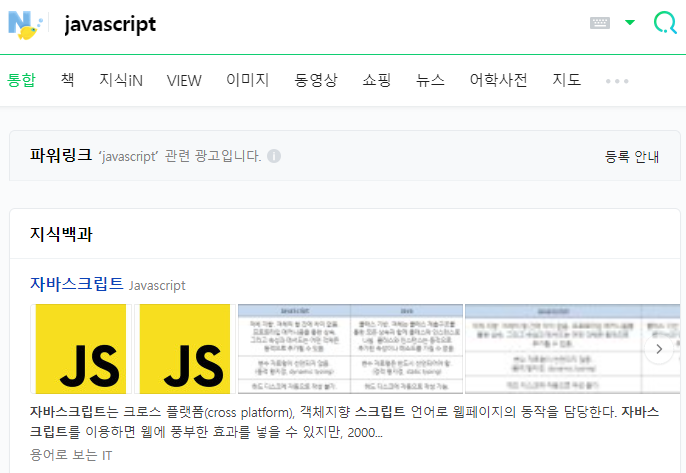Open the second JS logo thumbnail
The width and height of the screenshot is (686, 473).
point(185,349)
